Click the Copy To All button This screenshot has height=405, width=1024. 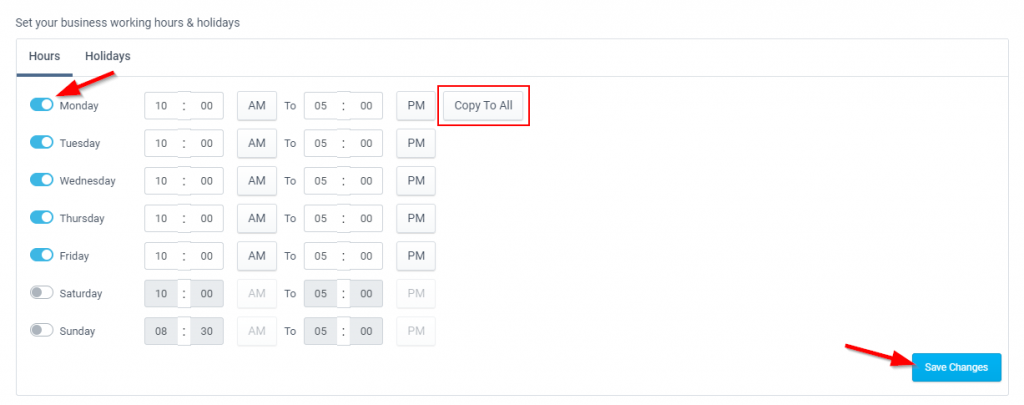click(483, 105)
